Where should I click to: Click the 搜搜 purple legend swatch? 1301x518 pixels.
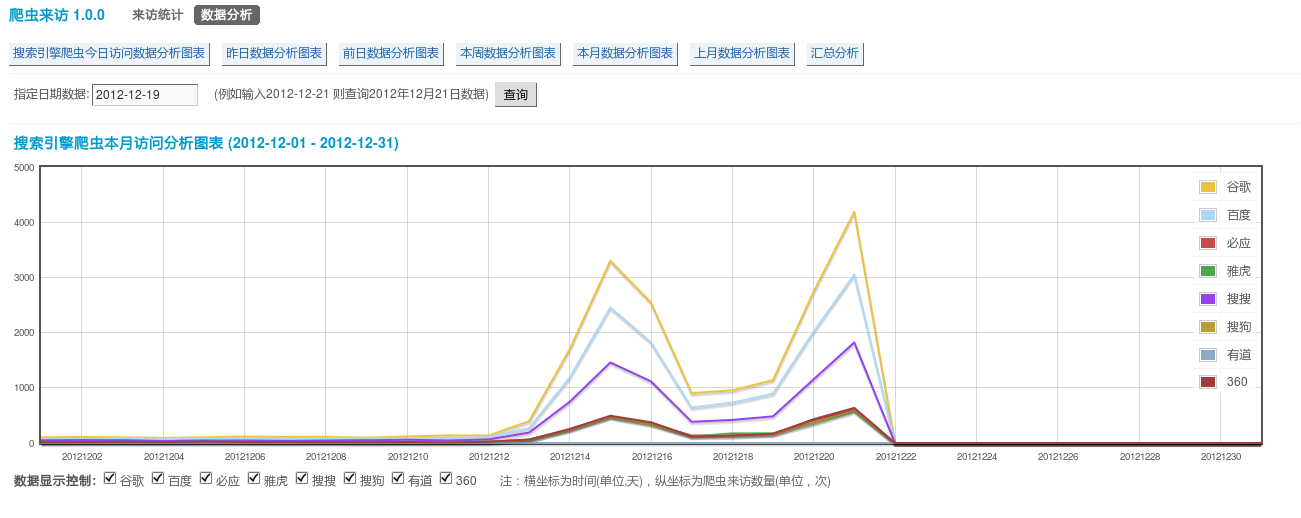point(1207,299)
